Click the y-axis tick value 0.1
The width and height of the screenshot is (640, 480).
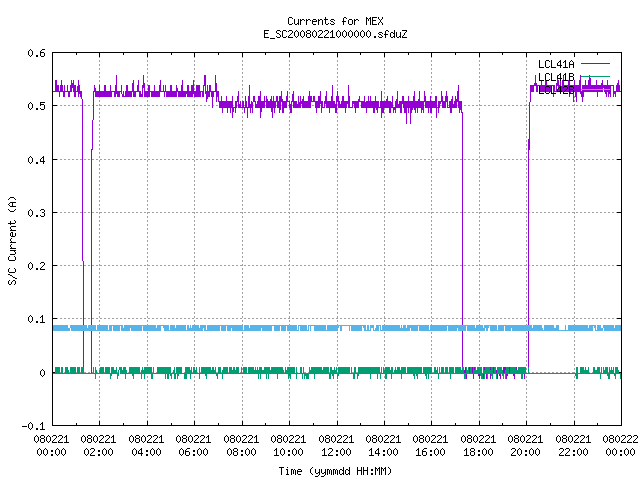[36, 319]
